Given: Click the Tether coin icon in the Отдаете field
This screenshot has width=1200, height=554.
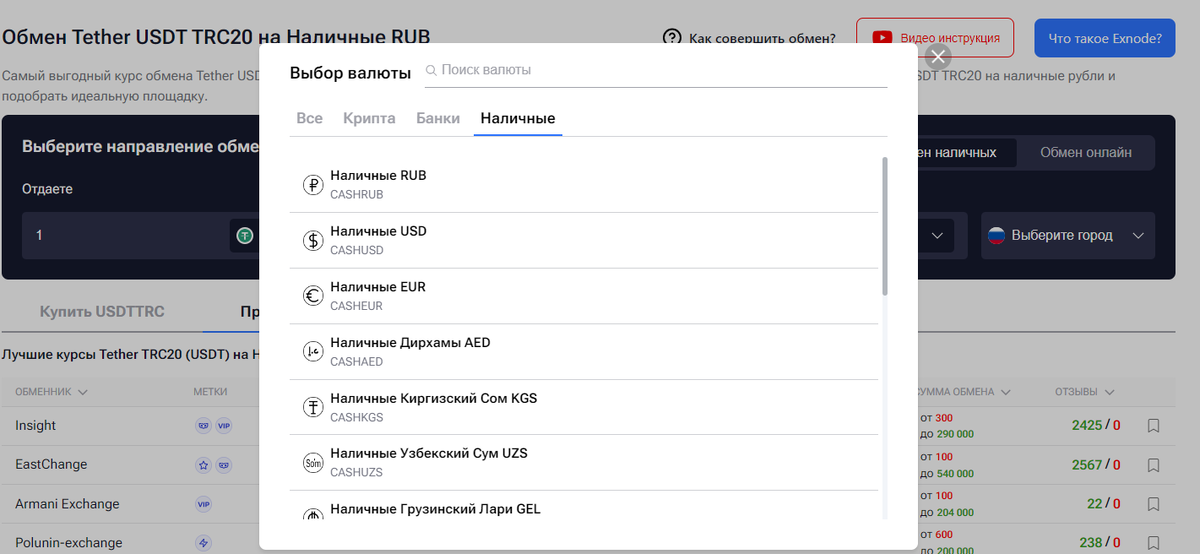Looking at the screenshot, I should tap(245, 236).
